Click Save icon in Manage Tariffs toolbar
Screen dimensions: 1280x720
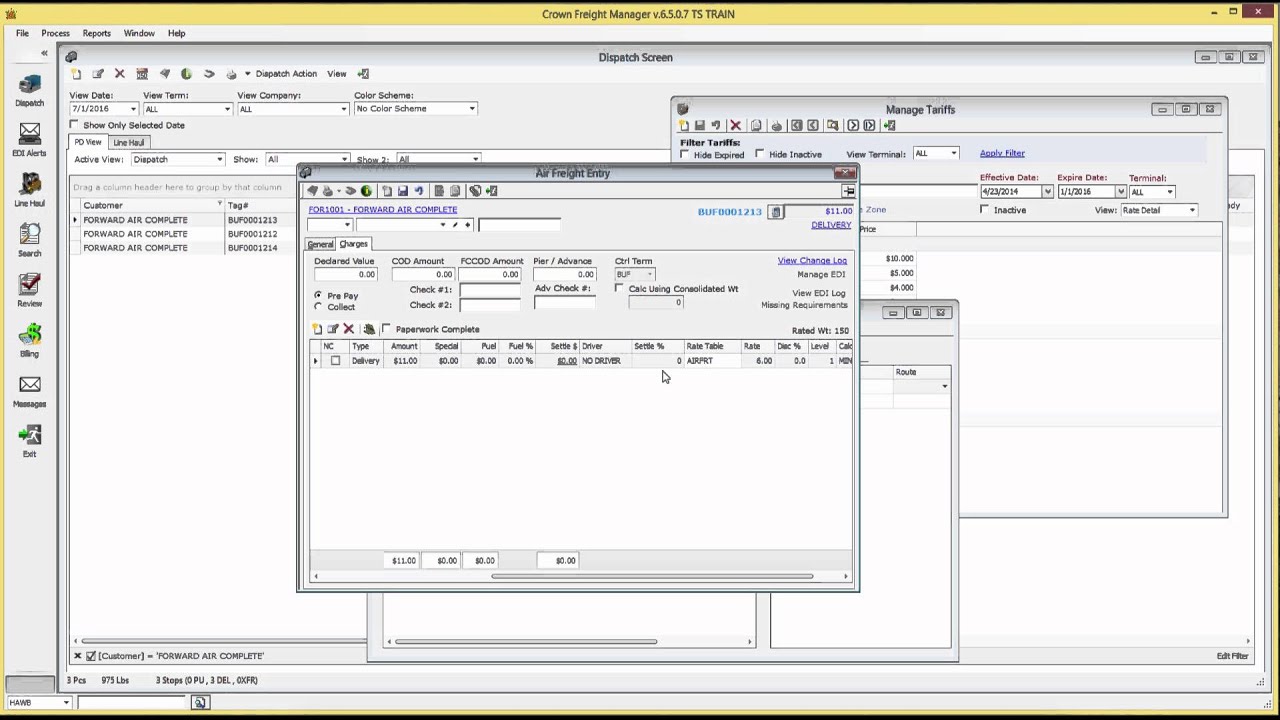pos(700,126)
